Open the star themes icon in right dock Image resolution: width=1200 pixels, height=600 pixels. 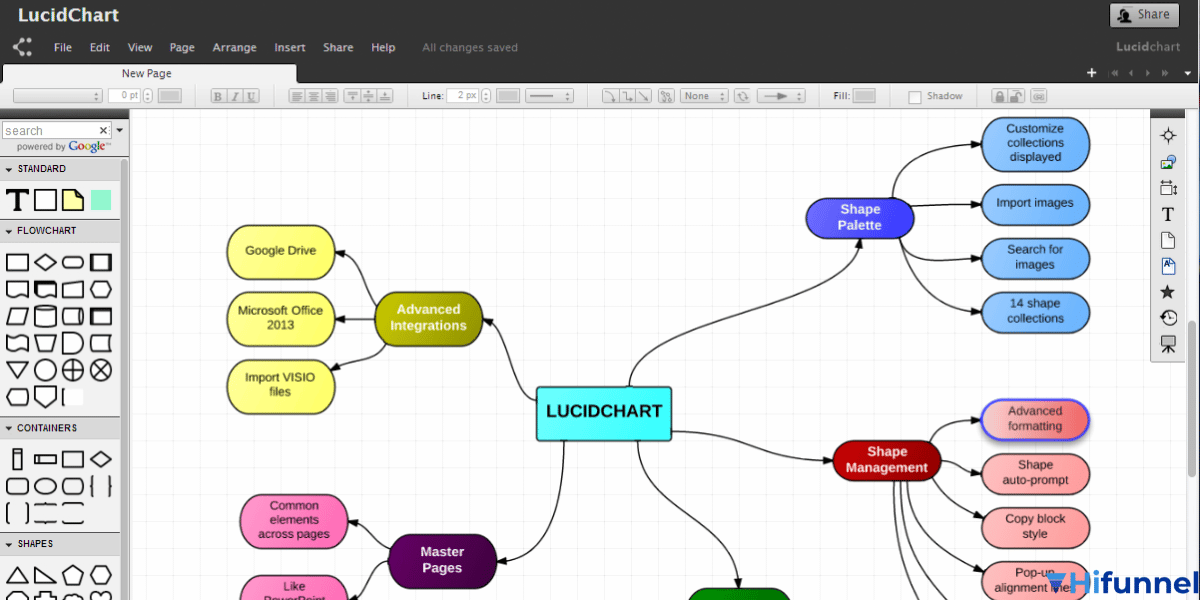pyautogui.click(x=1167, y=292)
